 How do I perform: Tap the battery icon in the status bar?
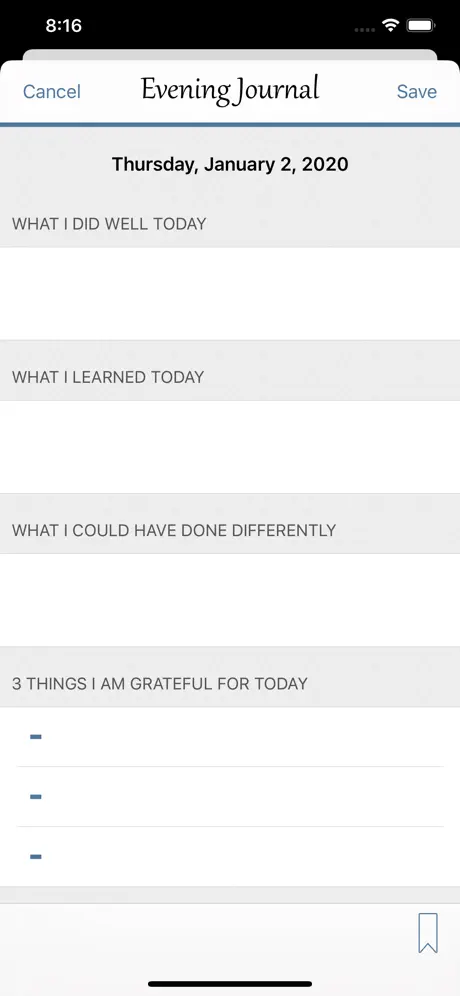[421, 26]
